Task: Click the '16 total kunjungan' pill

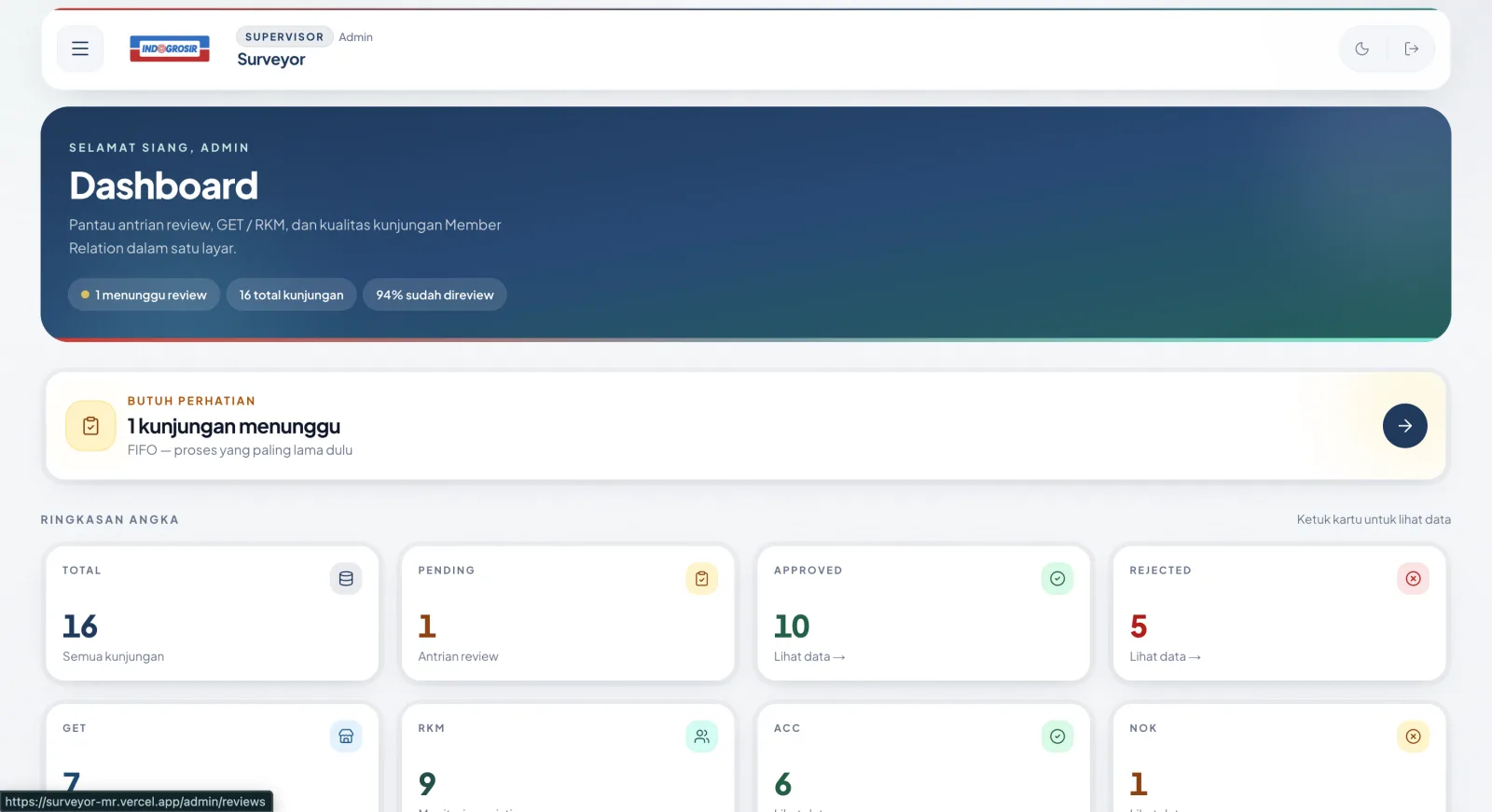Action: point(291,295)
